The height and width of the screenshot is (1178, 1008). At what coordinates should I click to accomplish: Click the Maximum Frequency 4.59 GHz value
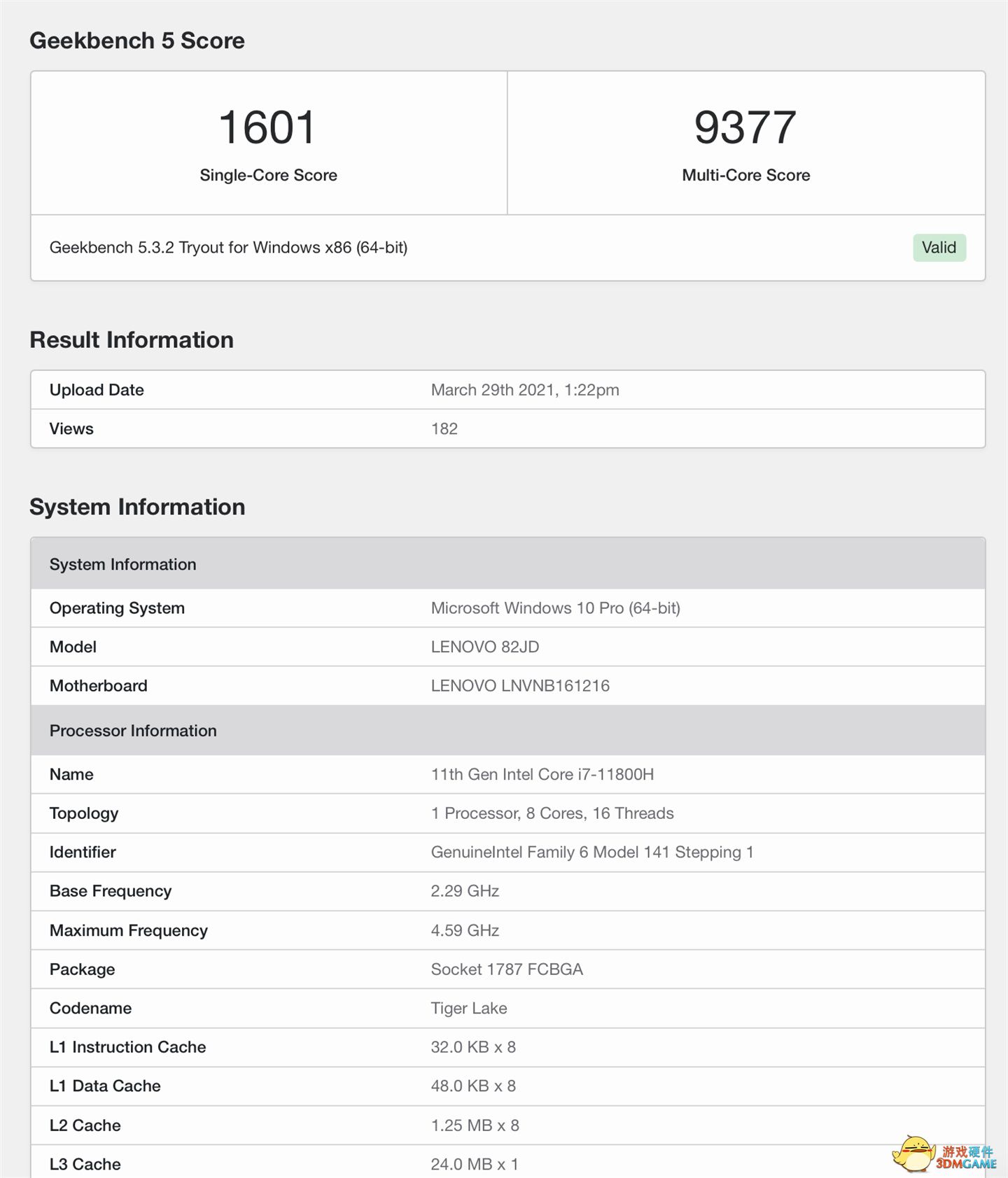point(465,930)
